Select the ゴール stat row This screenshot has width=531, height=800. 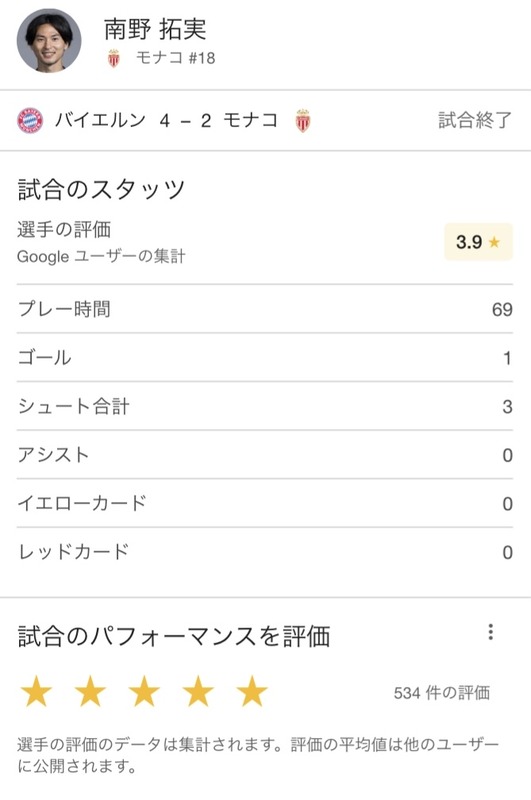265,357
